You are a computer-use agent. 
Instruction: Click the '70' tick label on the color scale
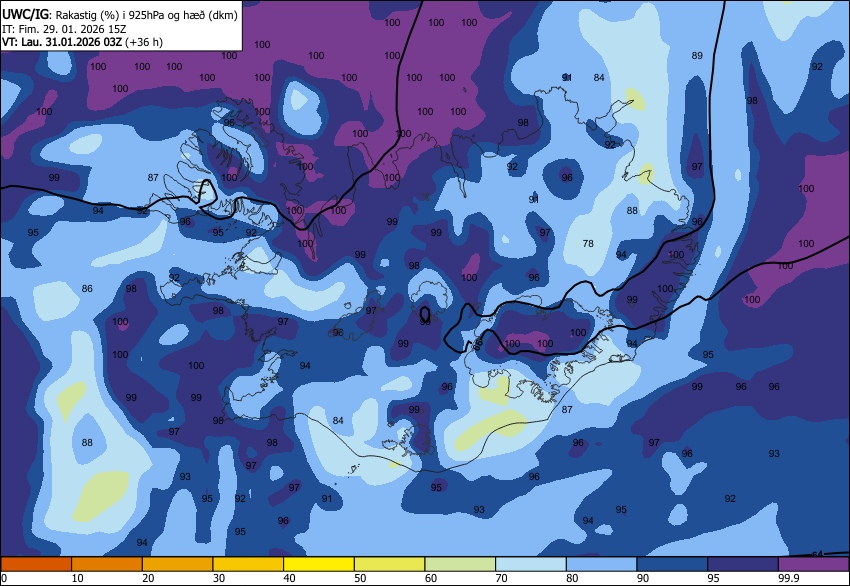click(x=501, y=578)
